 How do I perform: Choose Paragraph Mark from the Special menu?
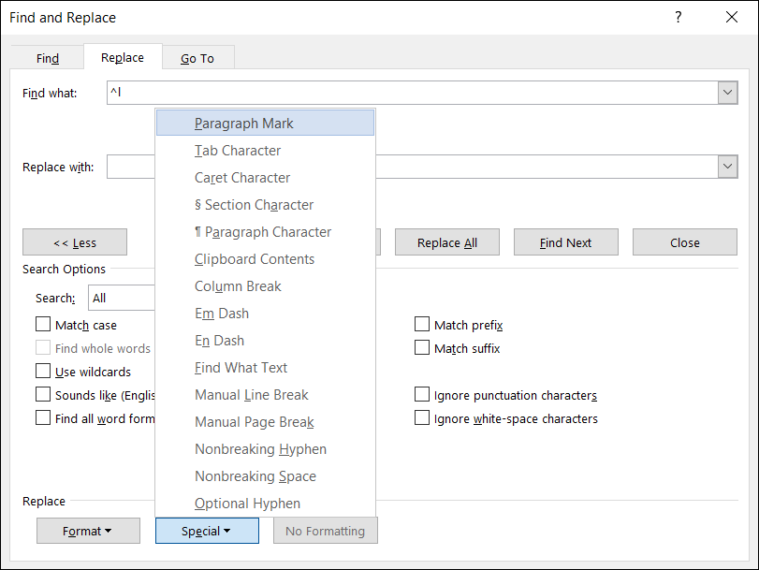point(265,123)
